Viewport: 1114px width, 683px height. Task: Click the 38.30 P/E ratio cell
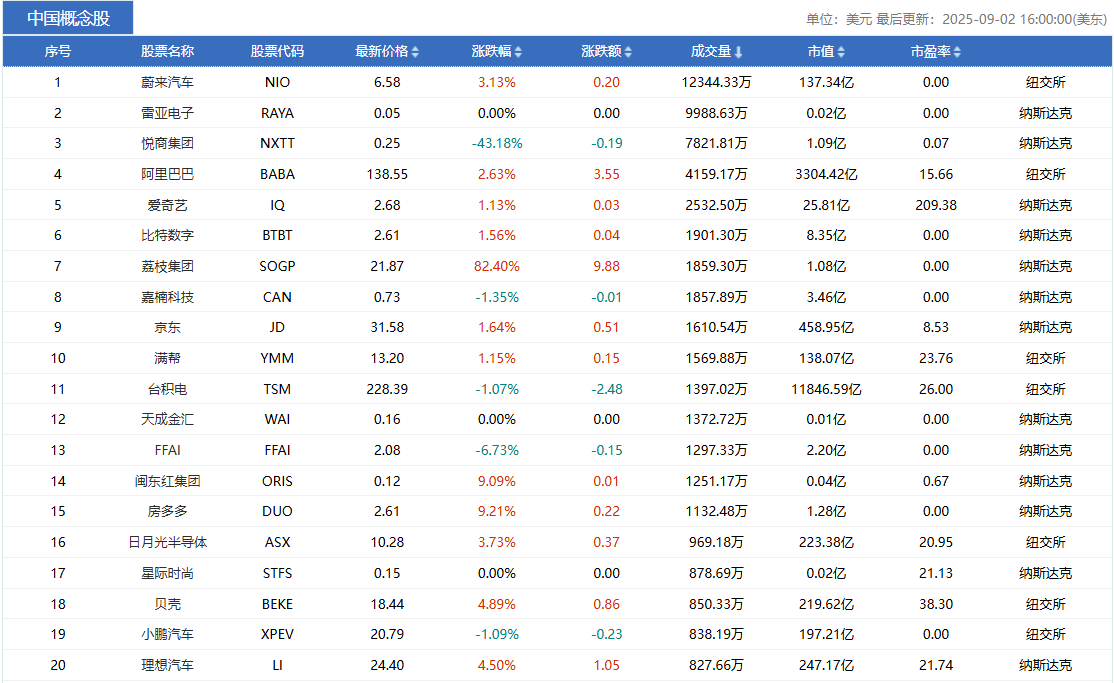pos(936,604)
